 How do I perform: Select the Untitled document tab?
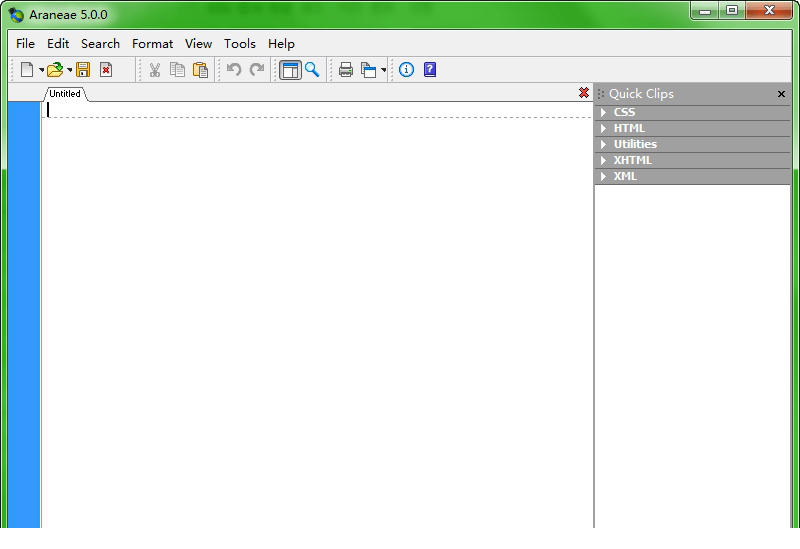click(x=65, y=94)
